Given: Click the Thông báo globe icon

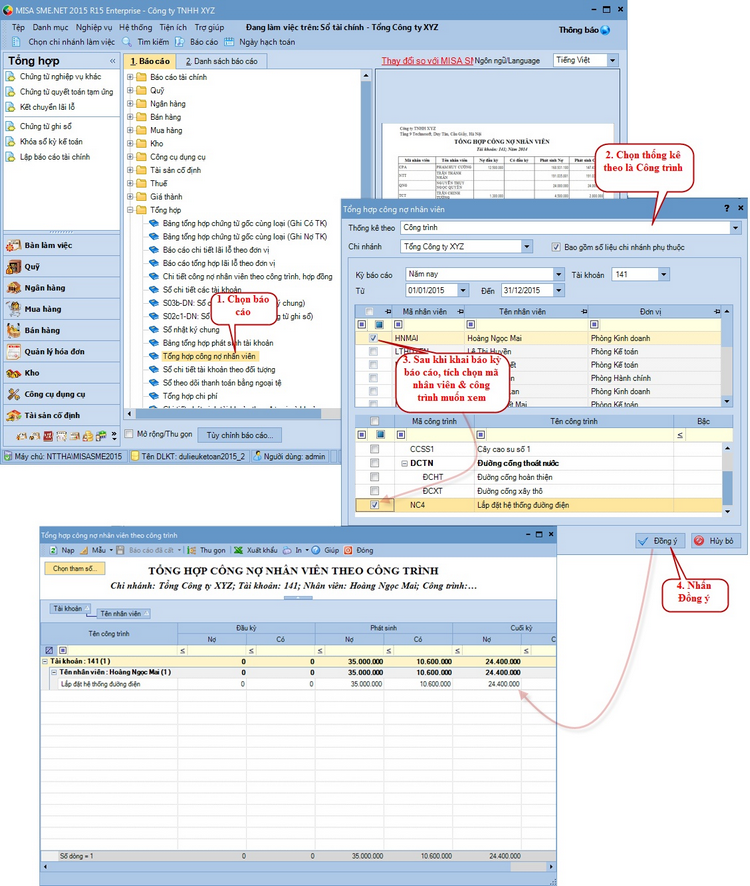Looking at the screenshot, I should [x=605, y=30].
